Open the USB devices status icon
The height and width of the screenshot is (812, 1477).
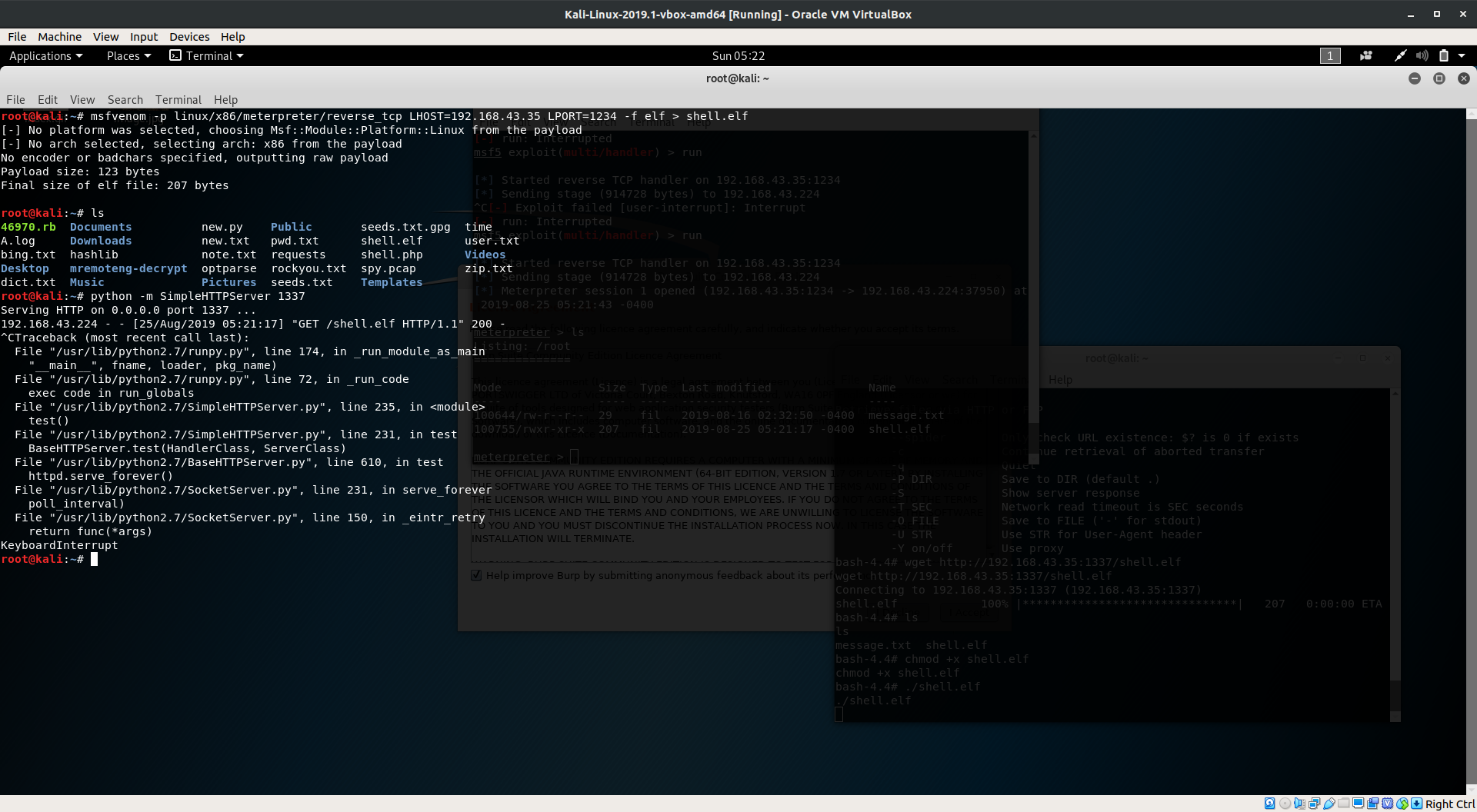coord(1329,804)
